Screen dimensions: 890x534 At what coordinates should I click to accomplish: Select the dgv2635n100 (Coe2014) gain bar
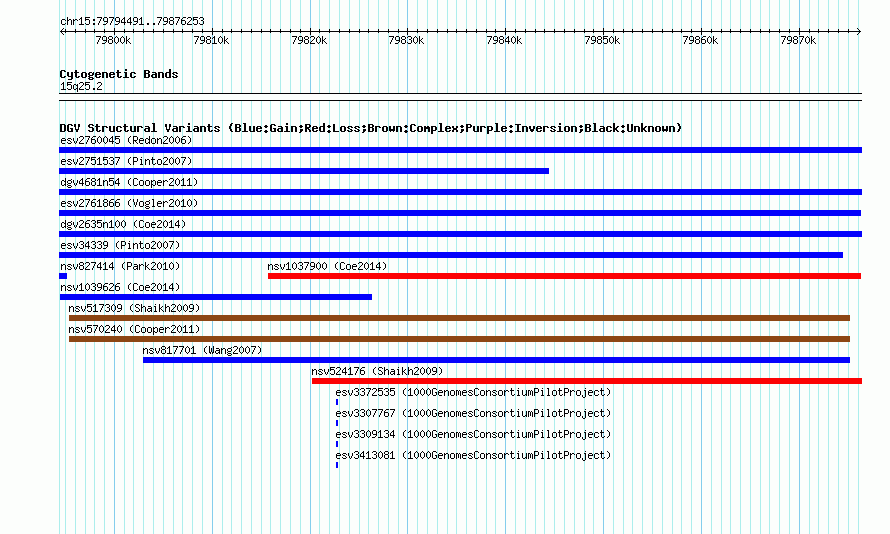[x=460, y=234]
